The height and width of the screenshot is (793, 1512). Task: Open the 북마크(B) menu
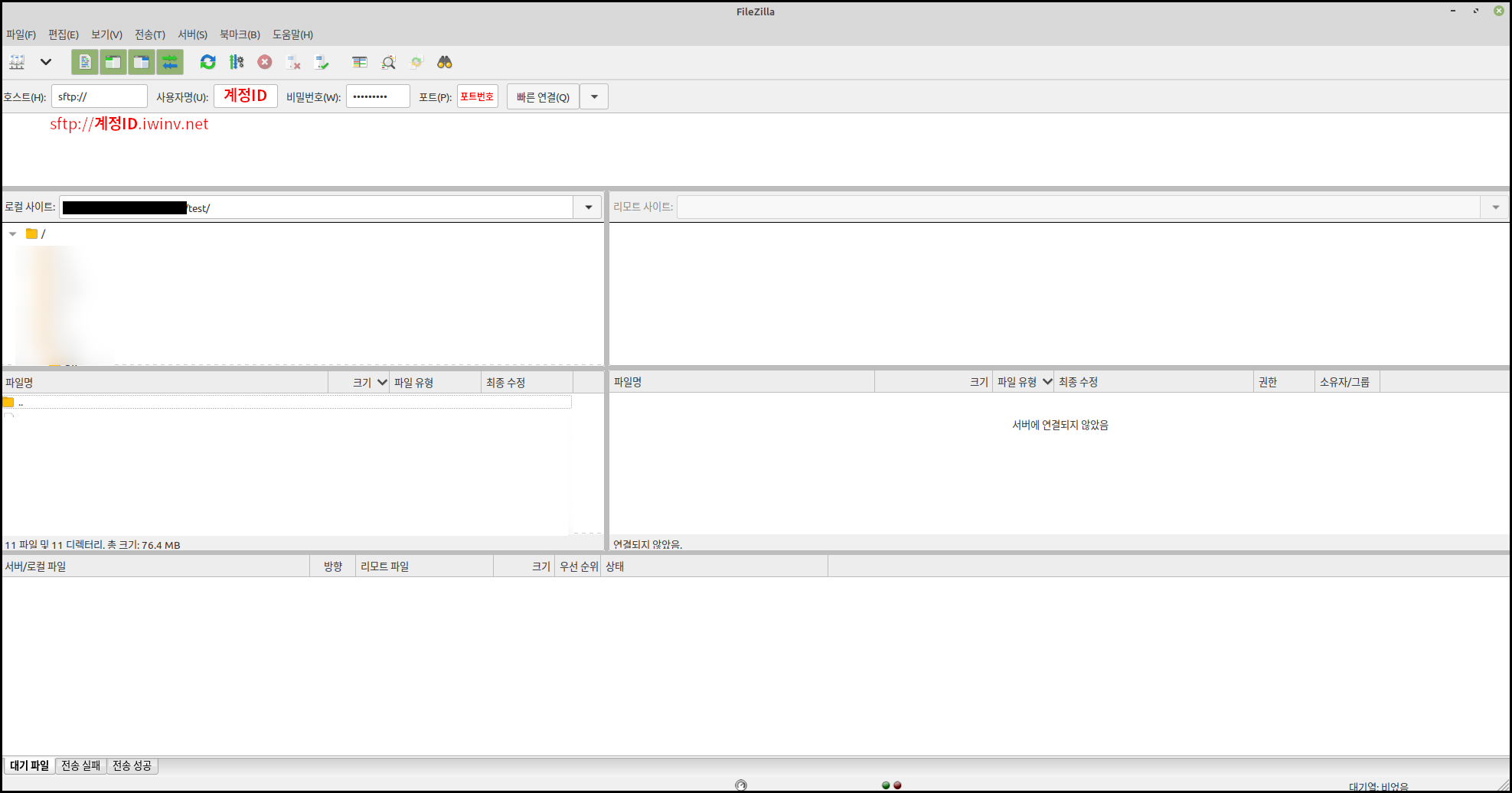pos(240,34)
